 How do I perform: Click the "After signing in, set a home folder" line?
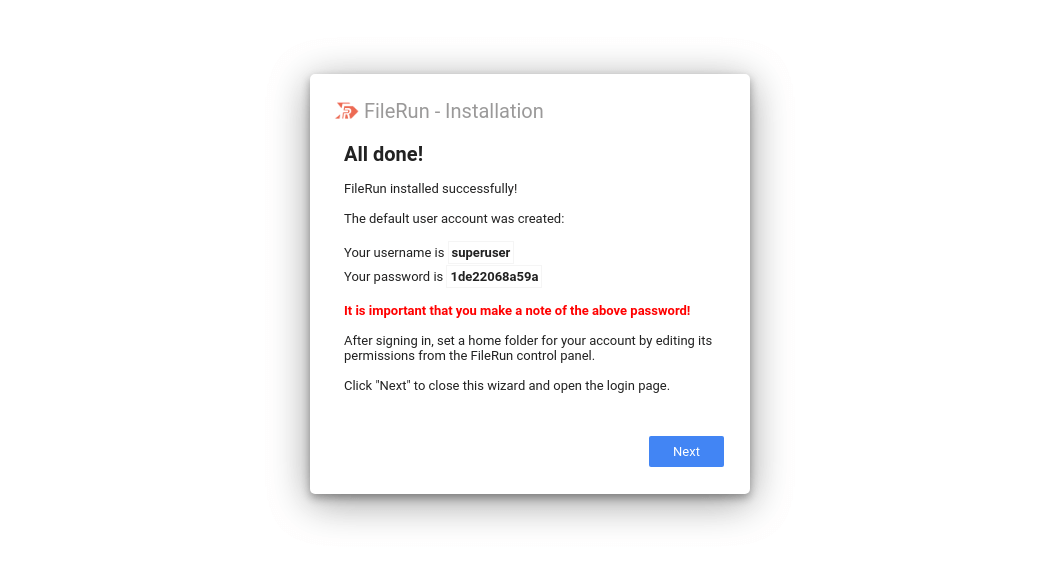527,341
